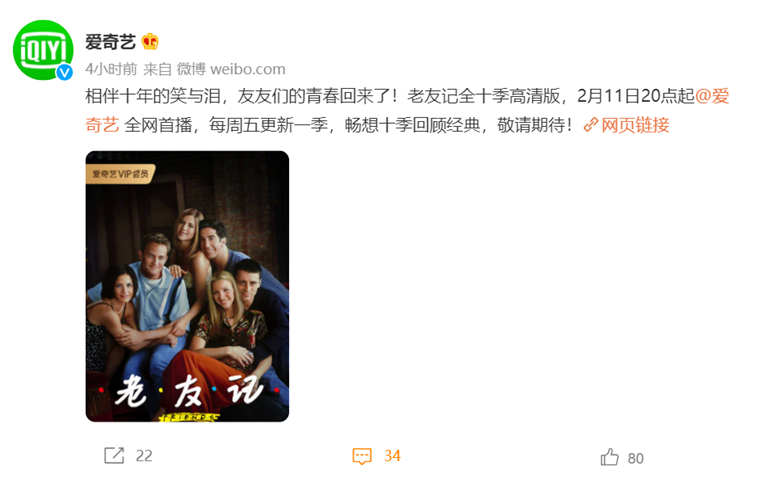Image resolution: width=760 pixels, height=487 pixels.
Task: Click the 微博 weibo.com source link
Action: [x=231, y=69]
